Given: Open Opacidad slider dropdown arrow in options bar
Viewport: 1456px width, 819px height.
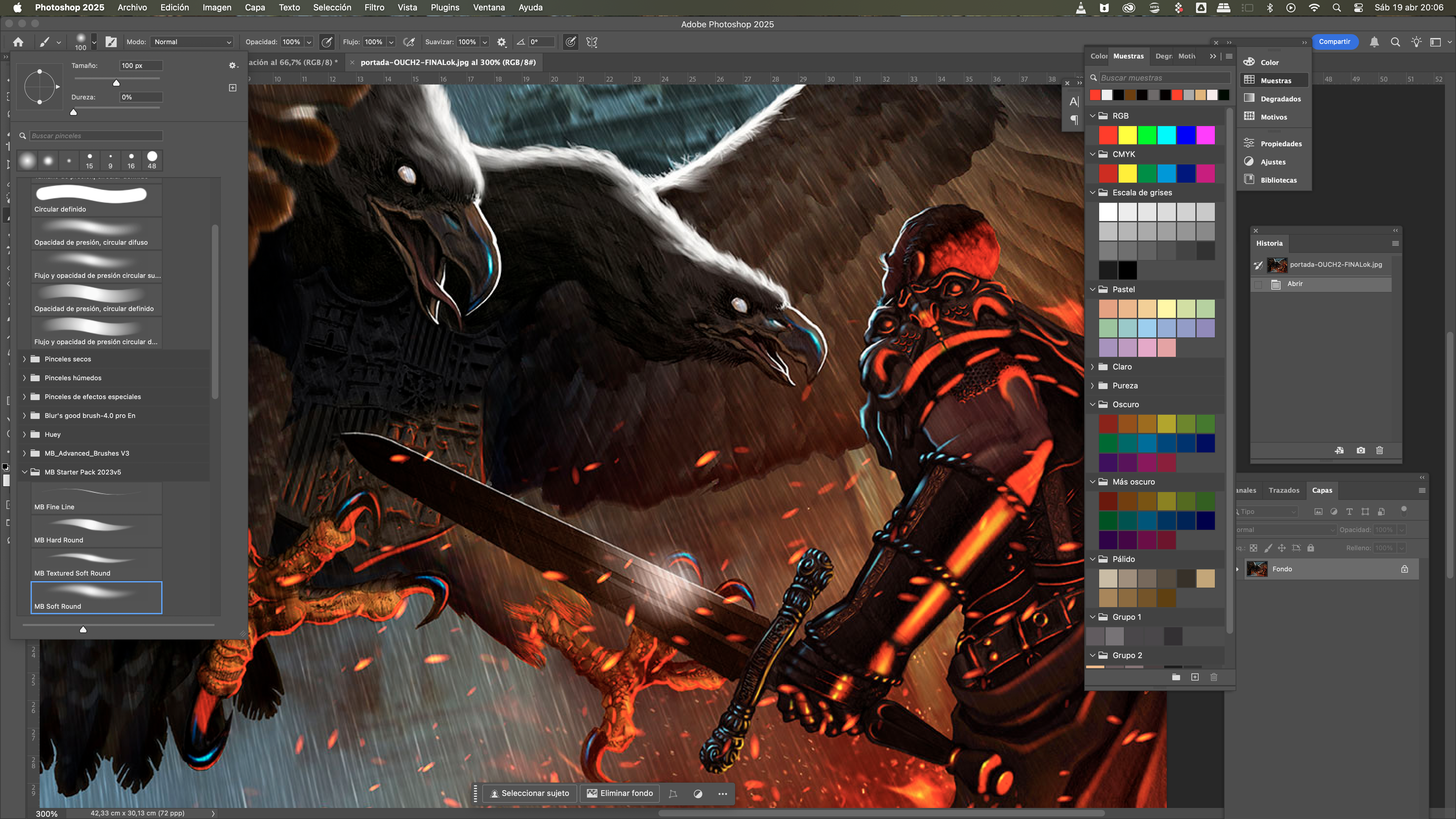Looking at the screenshot, I should point(309,42).
